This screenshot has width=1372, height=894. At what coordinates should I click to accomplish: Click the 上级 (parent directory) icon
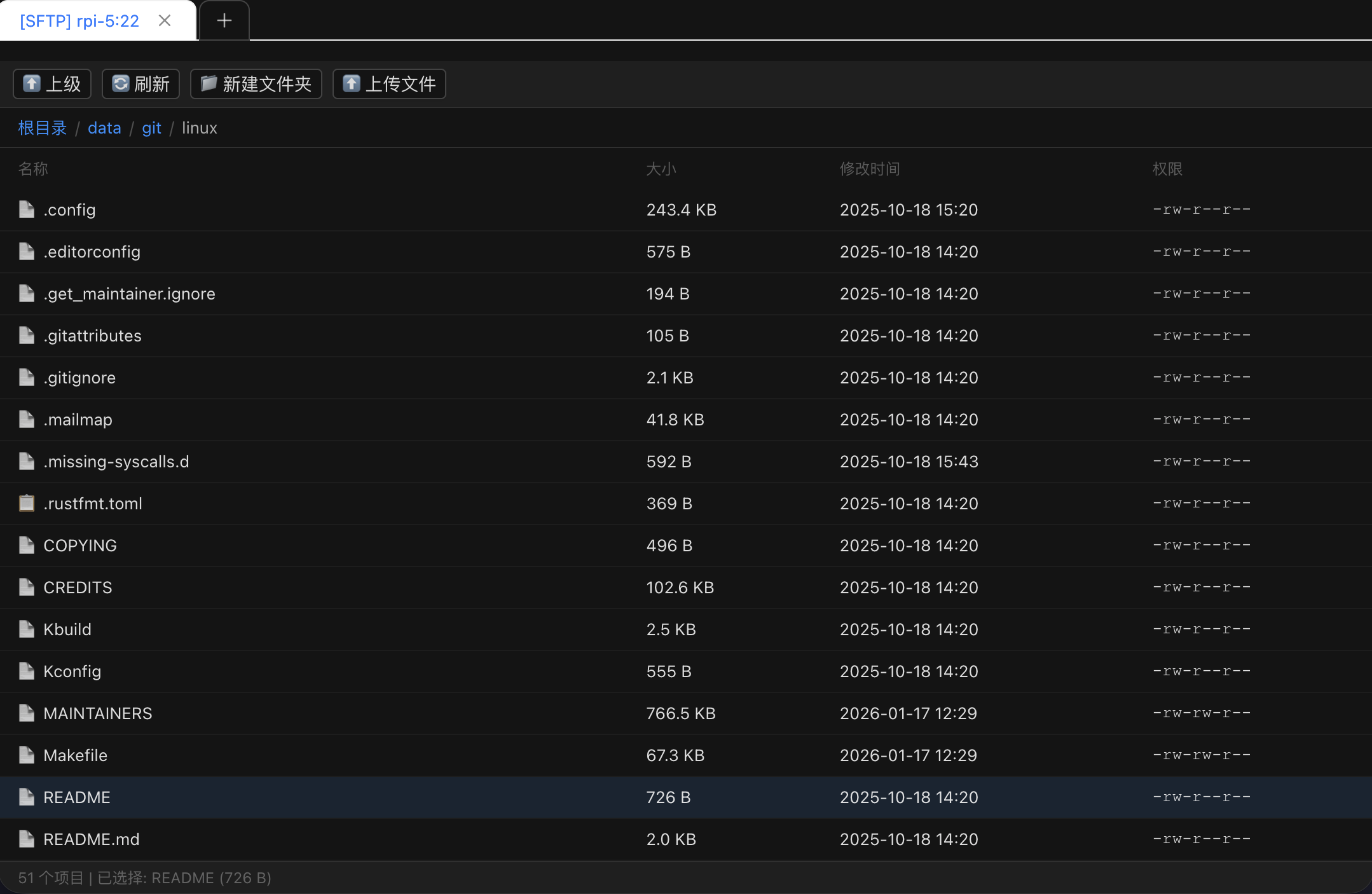click(x=32, y=83)
